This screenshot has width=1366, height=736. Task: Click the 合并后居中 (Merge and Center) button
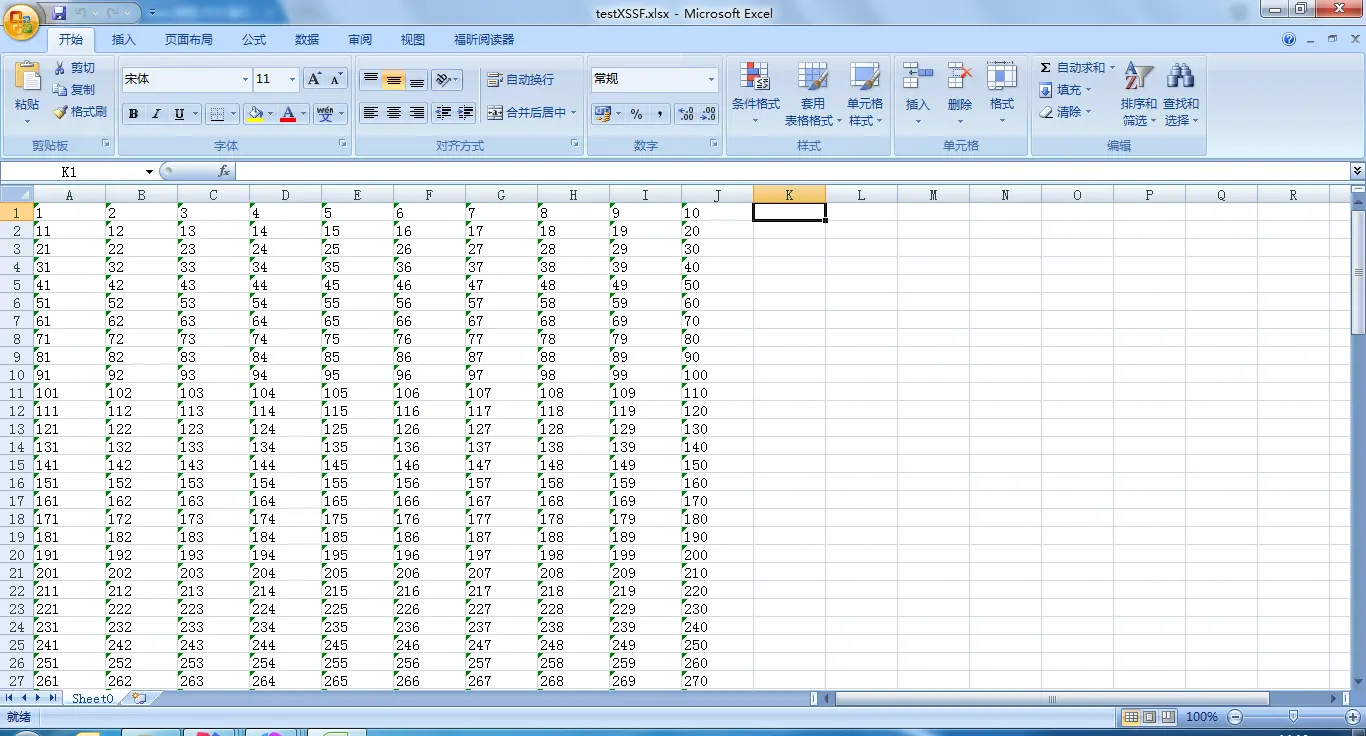[x=532, y=113]
